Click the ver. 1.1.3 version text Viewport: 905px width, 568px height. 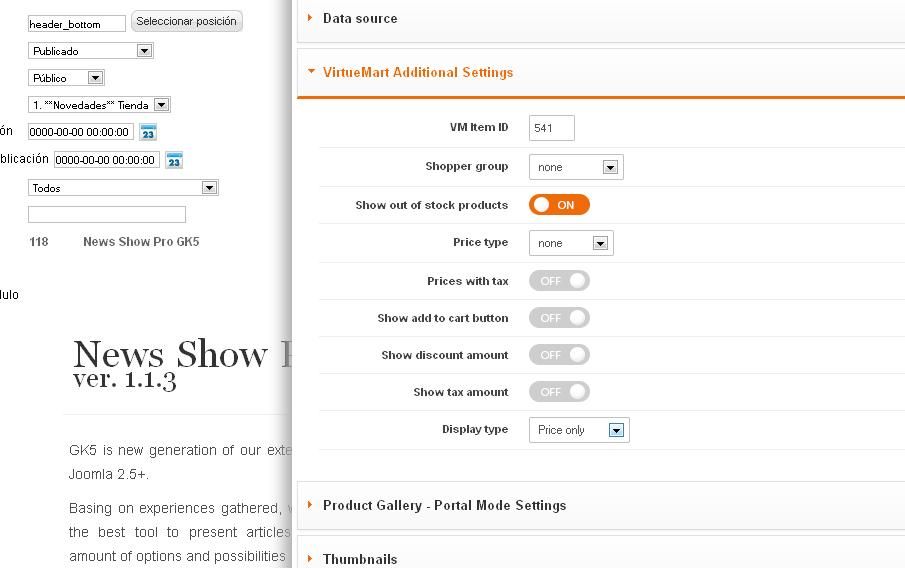(125, 380)
